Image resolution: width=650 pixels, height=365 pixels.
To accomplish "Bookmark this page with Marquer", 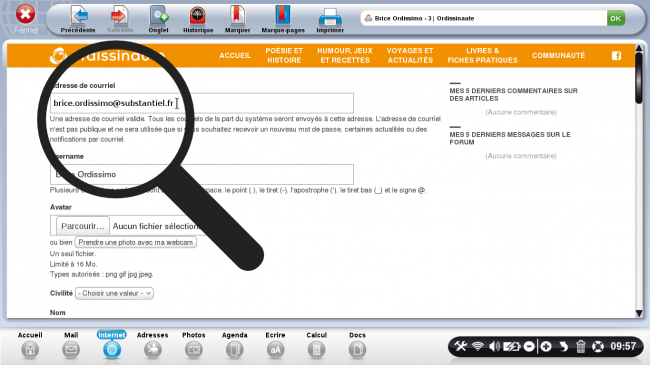I will [237, 19].
